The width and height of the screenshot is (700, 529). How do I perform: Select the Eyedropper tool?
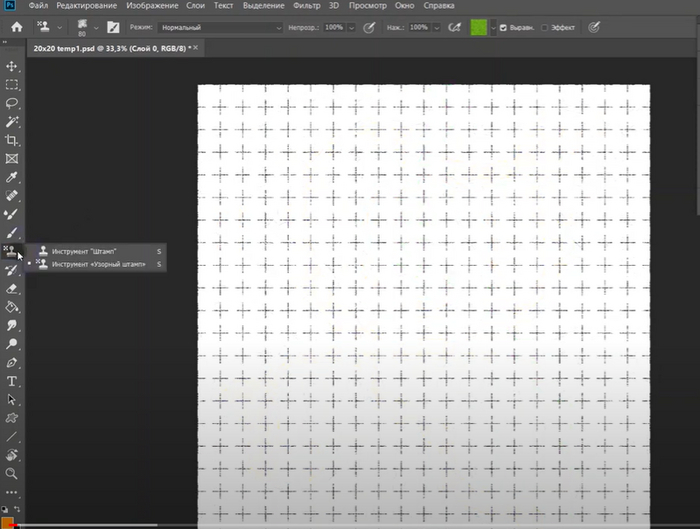tap(12, 178)
